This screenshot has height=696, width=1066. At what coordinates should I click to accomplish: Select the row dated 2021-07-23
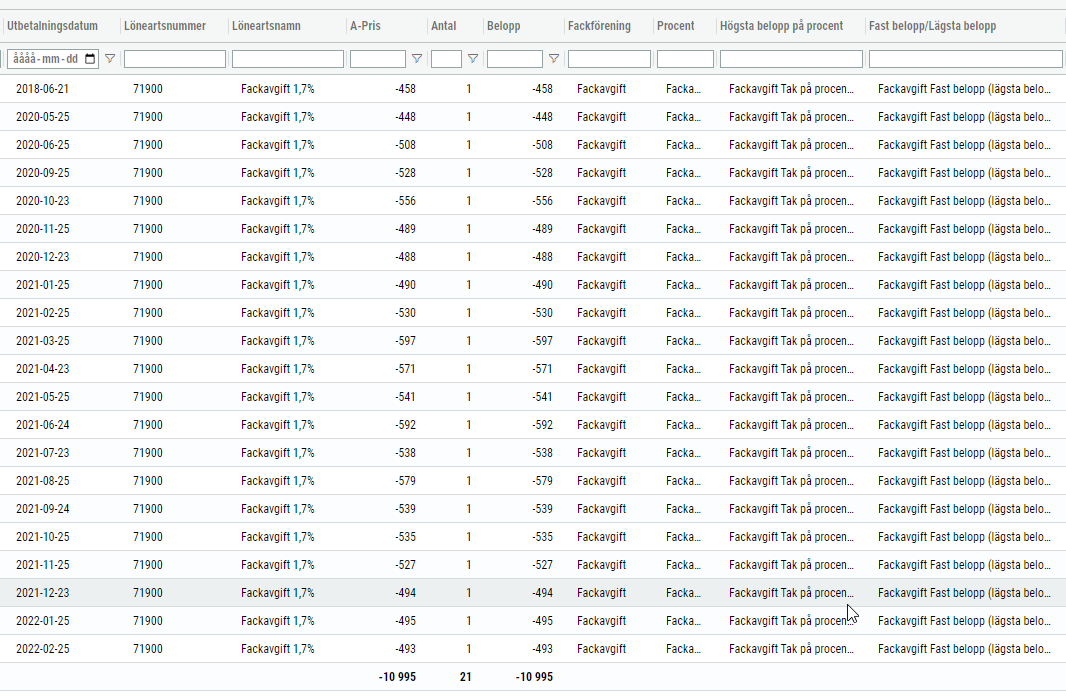click(x=533, y=453)
